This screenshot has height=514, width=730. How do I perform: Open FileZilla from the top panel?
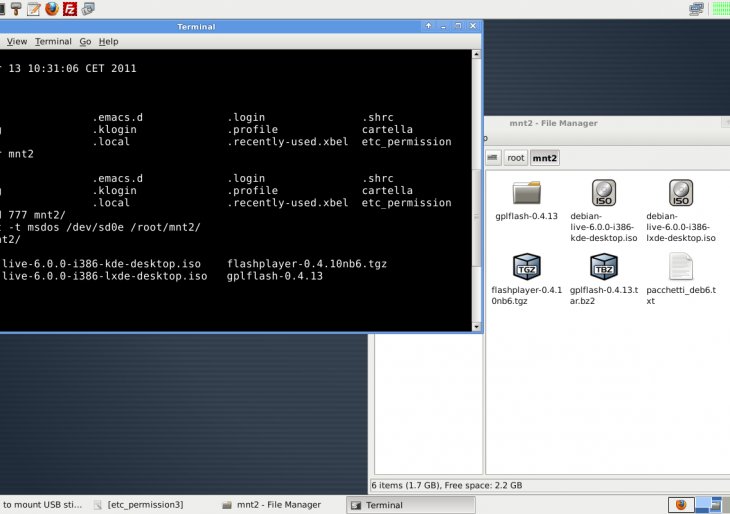(70, 8)
